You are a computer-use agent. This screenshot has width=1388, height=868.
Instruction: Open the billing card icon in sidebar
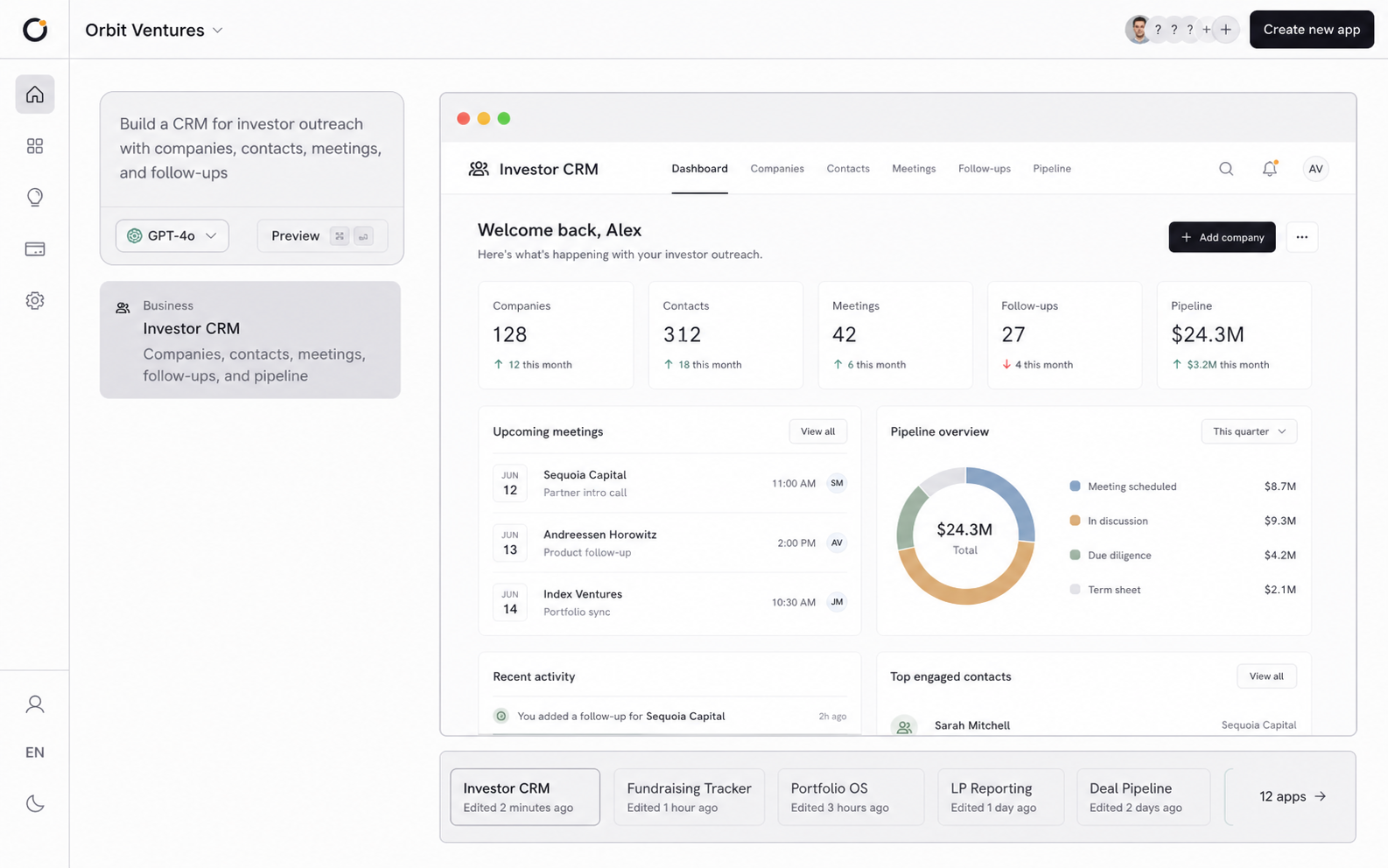click(35, 249)
